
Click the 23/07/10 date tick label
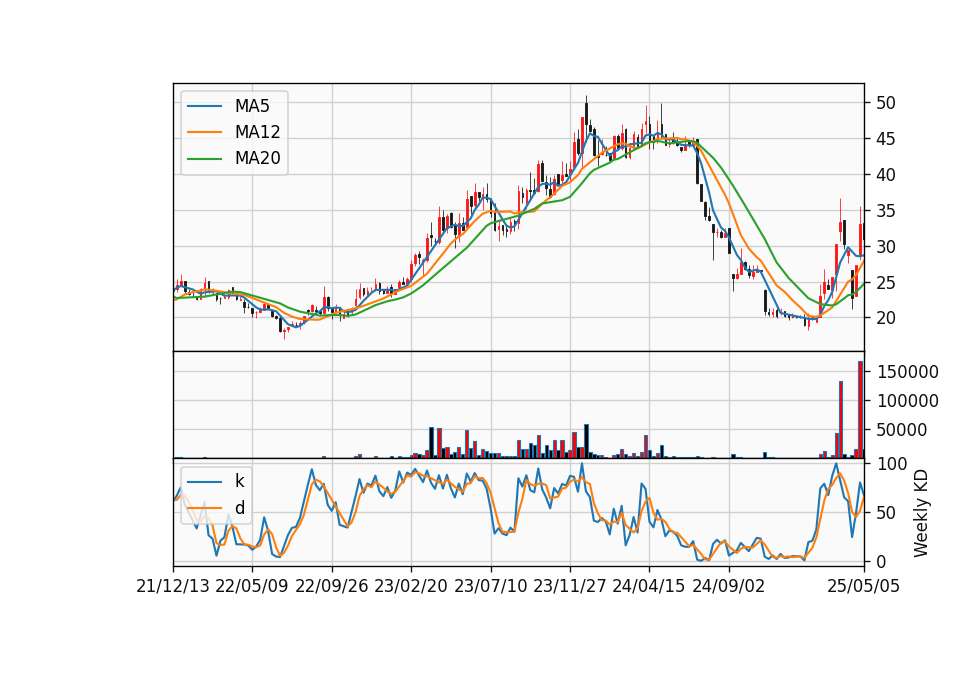point(490,586)
